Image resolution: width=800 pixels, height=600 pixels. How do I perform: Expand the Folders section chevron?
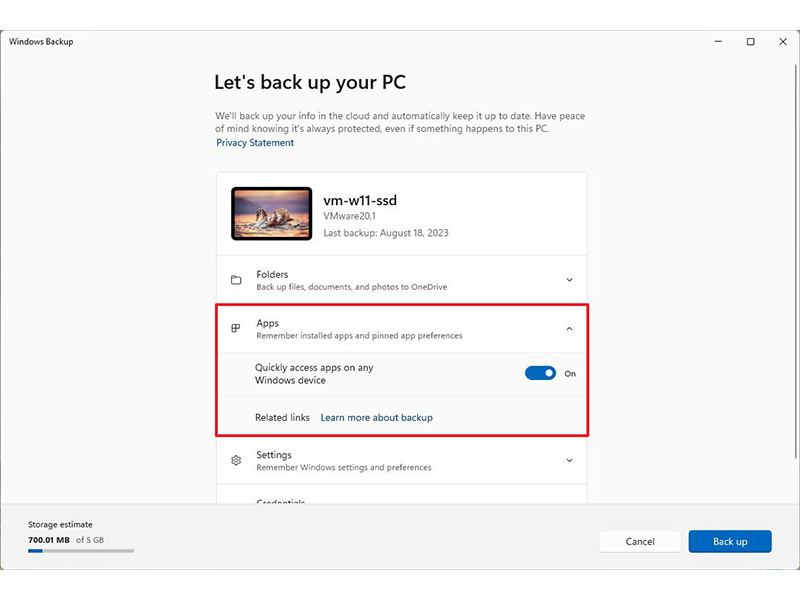point(569,280)
